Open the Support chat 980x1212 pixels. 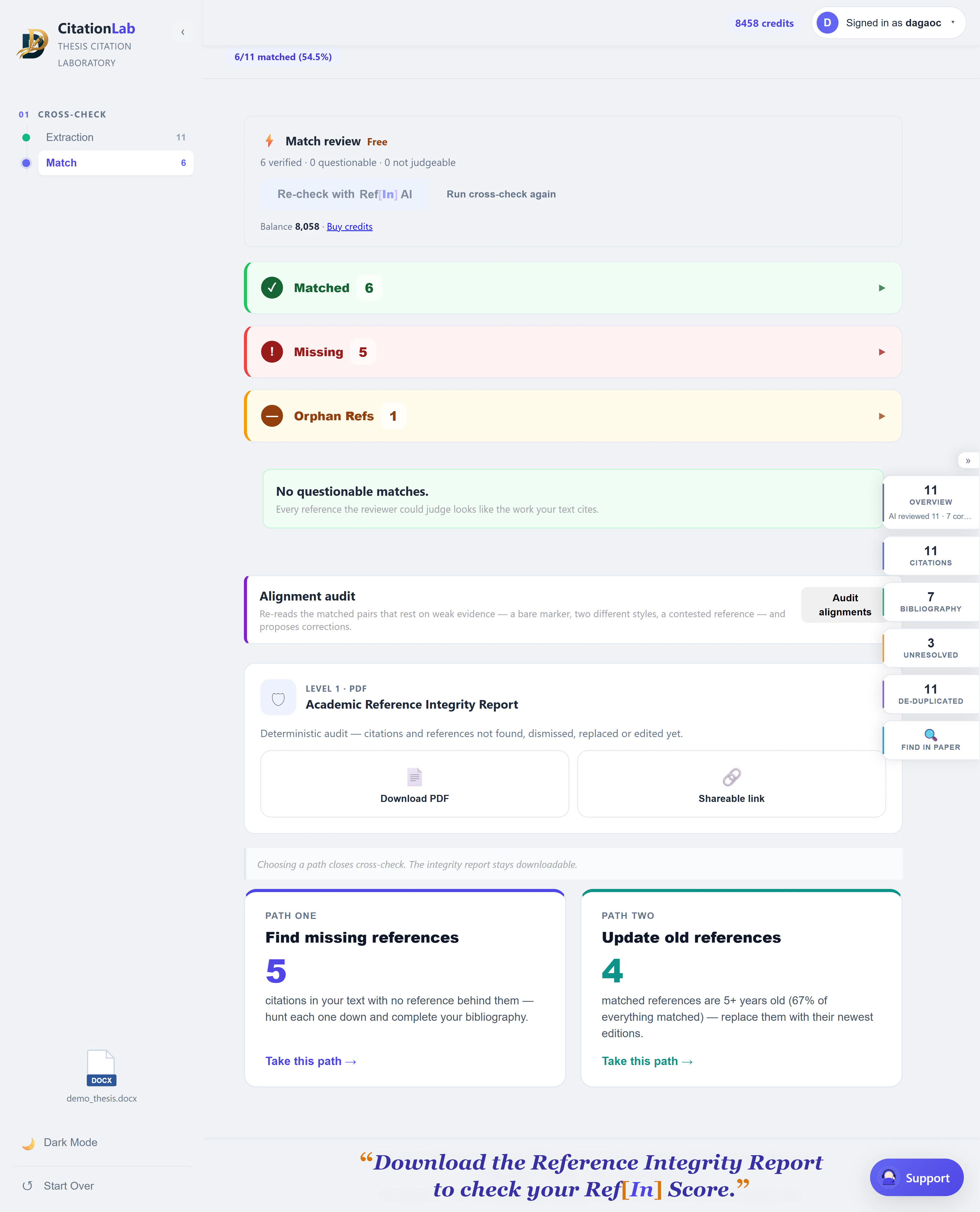click(x=916, y=1178)
